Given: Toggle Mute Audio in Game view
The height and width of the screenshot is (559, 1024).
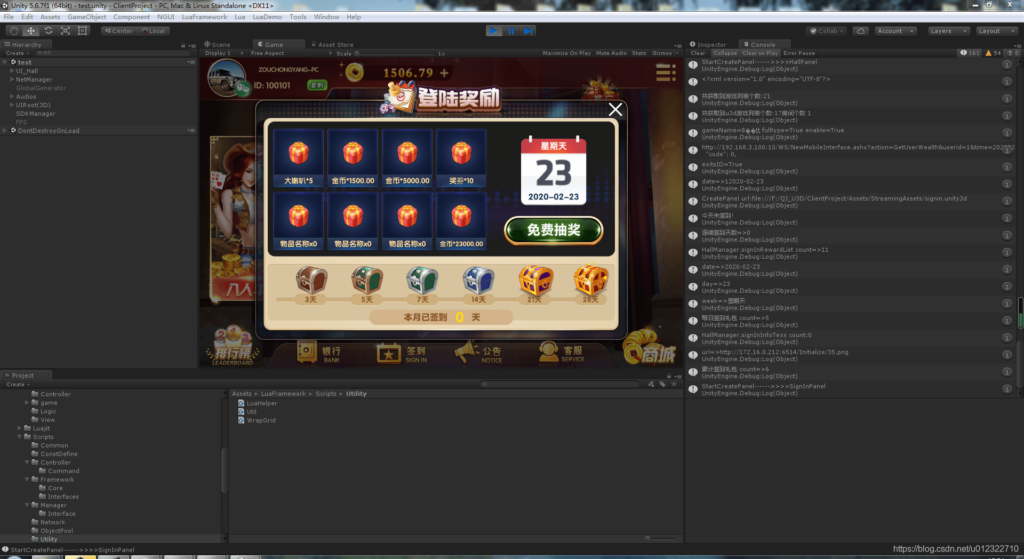Looking at the screenshot, I should 611,53.
